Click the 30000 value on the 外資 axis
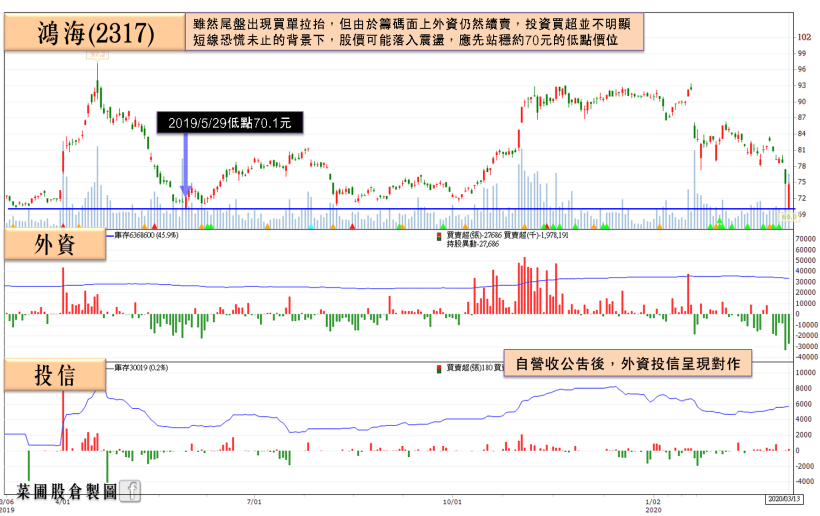This screenshot has width=820, height=516. click(805, 282)
